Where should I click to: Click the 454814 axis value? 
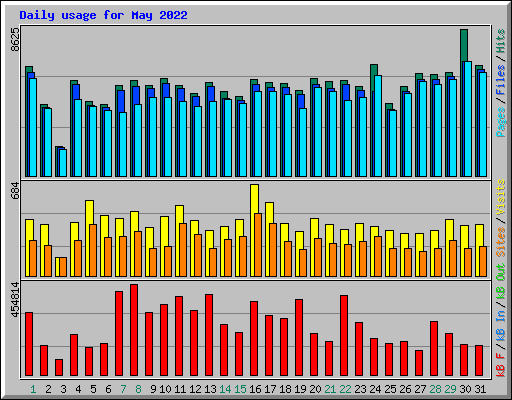(15, 299)
